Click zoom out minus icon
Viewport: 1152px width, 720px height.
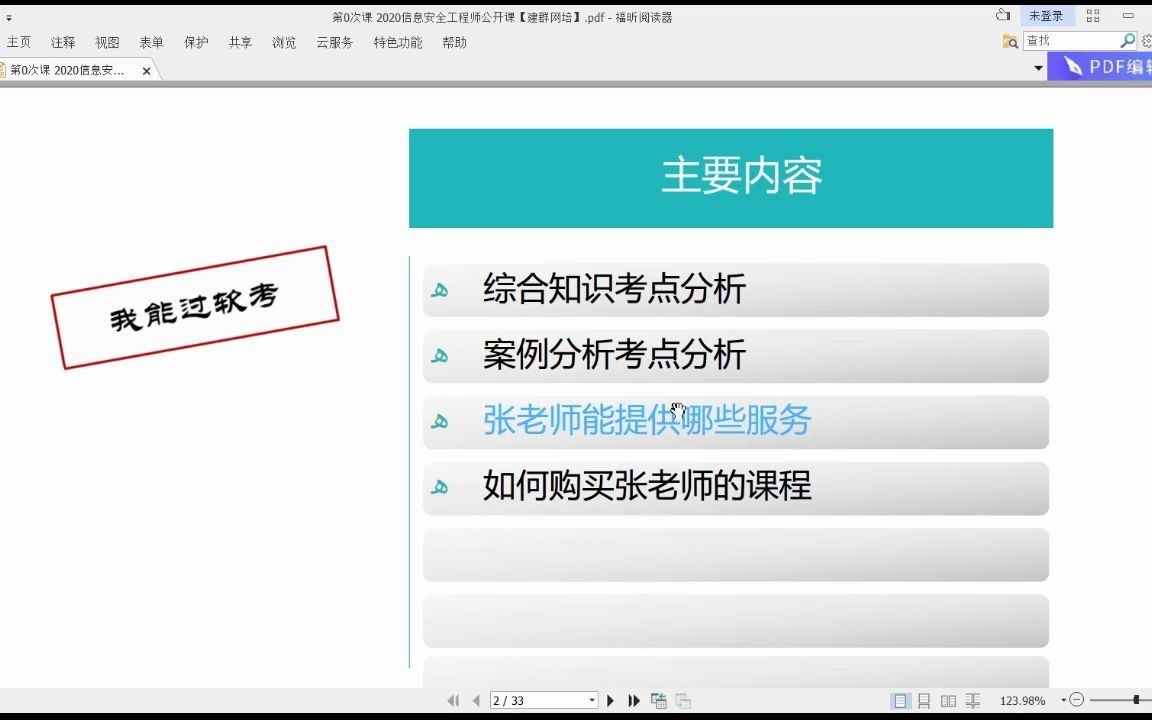1076,700
